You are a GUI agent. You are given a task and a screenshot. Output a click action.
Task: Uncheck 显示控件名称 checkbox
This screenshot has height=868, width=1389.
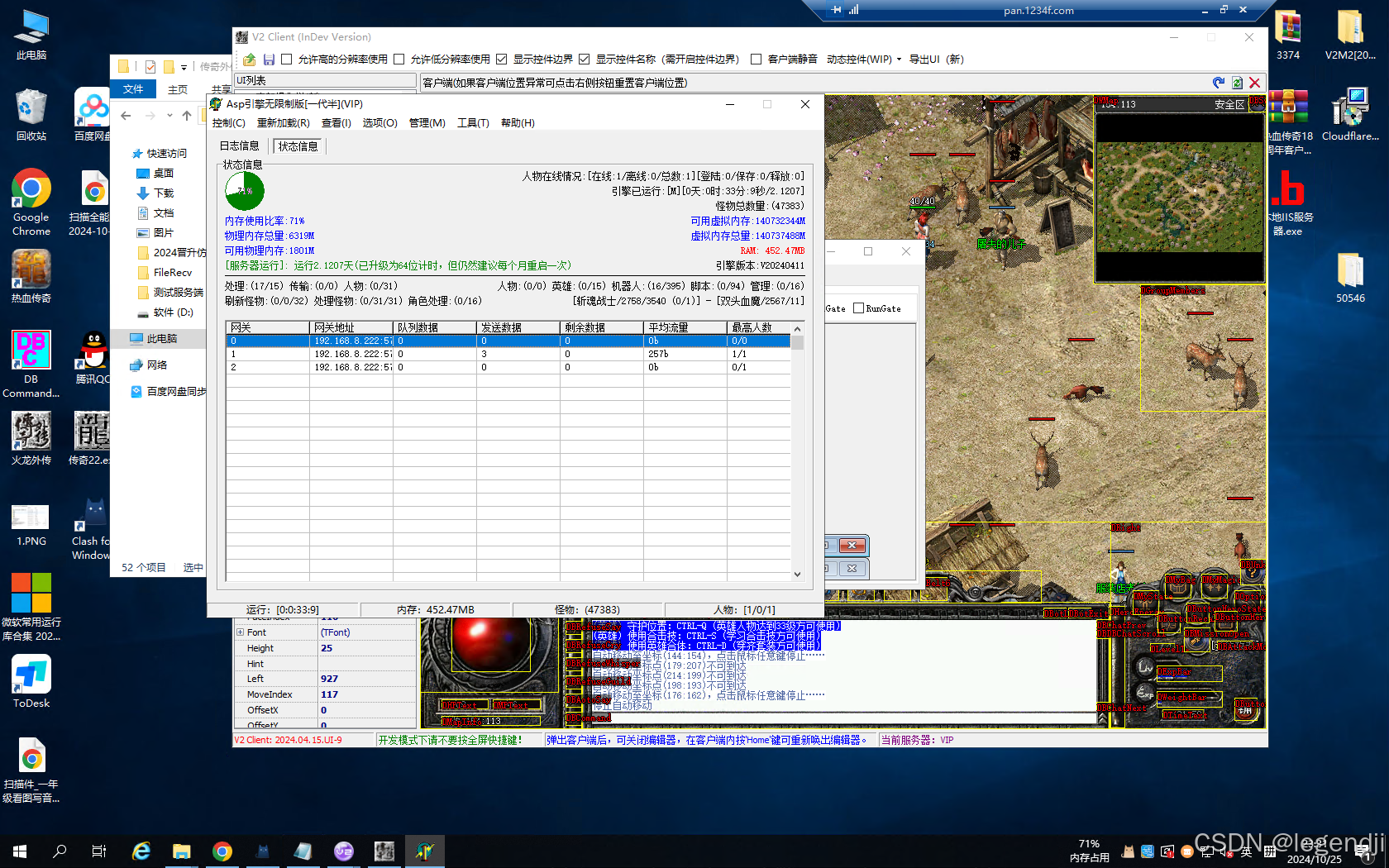pyautogui.click(x=584, y=60)
